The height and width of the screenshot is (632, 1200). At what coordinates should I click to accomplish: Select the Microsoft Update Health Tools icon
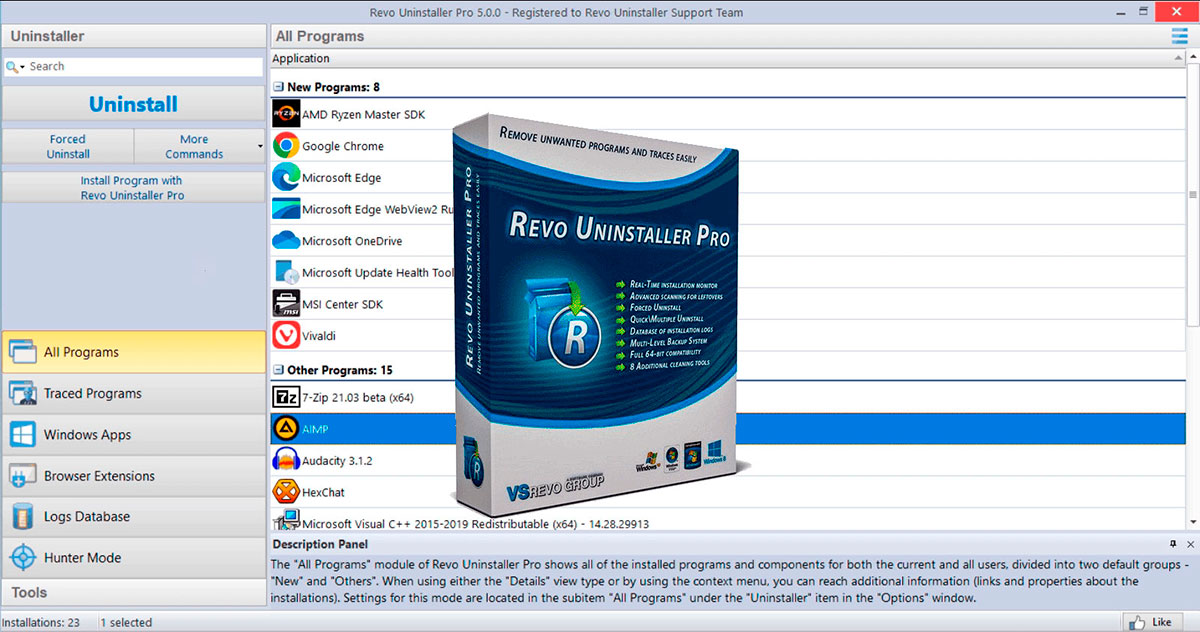pyautogui.click(x=286, y=272)
